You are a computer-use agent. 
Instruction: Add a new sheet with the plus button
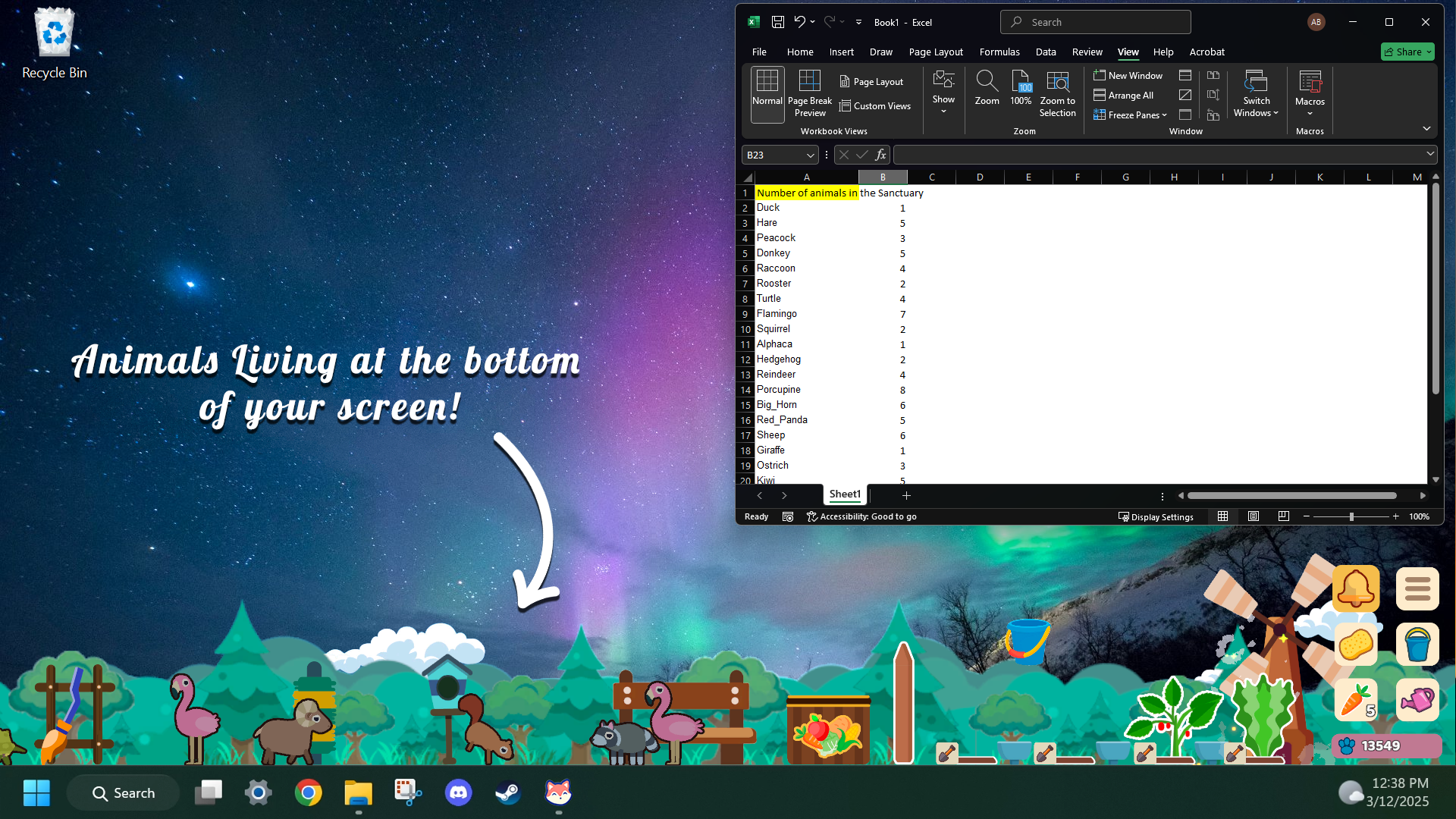[x=907, y=495]
